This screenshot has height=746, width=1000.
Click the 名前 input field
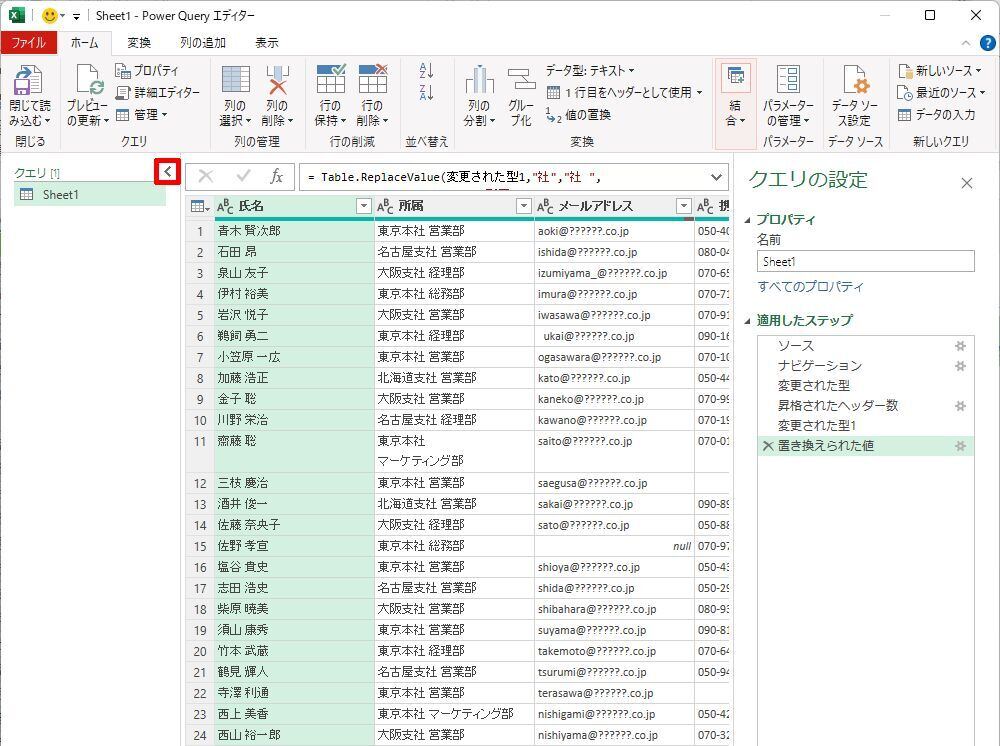tap(865, 261)
